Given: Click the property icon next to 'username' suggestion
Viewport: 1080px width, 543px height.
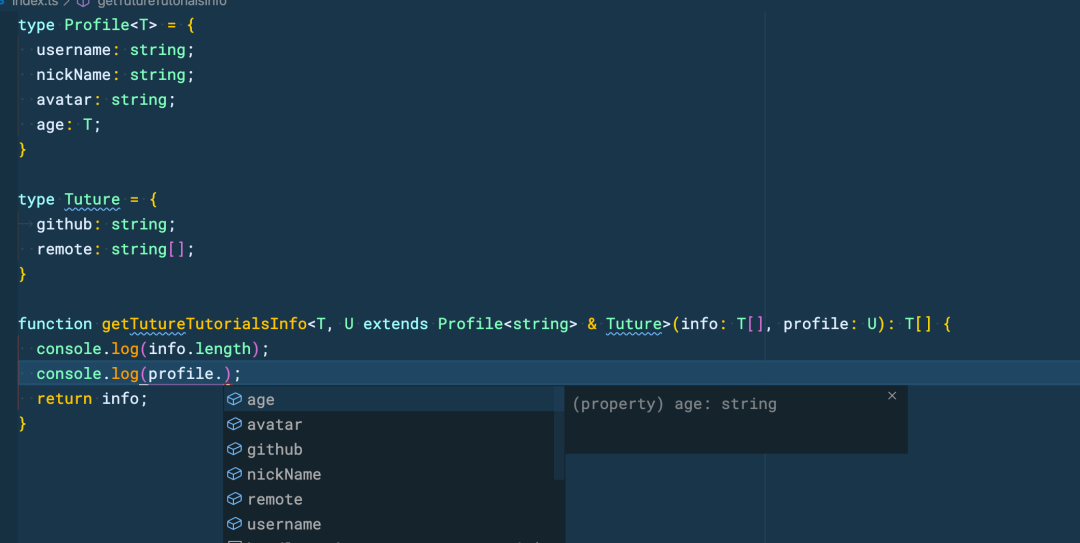Looking at the screenshot, I should click(235, 524).
